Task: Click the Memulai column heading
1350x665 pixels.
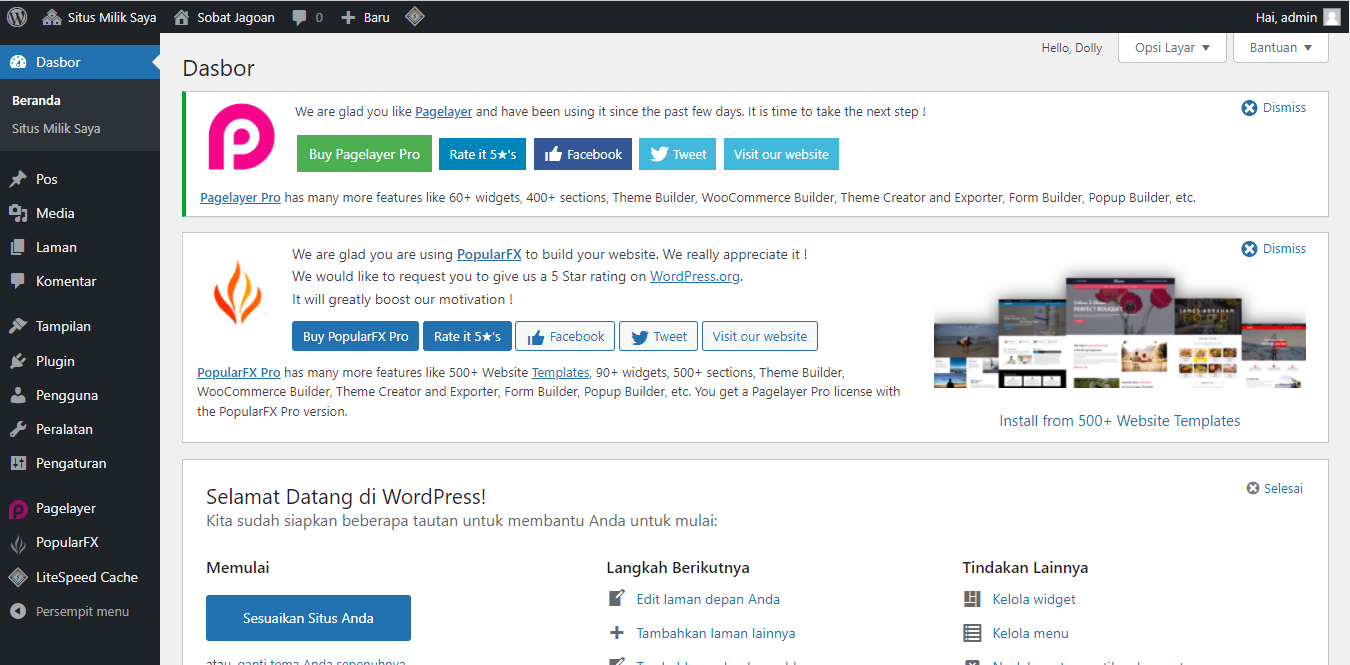Action: tap(238, 568)
